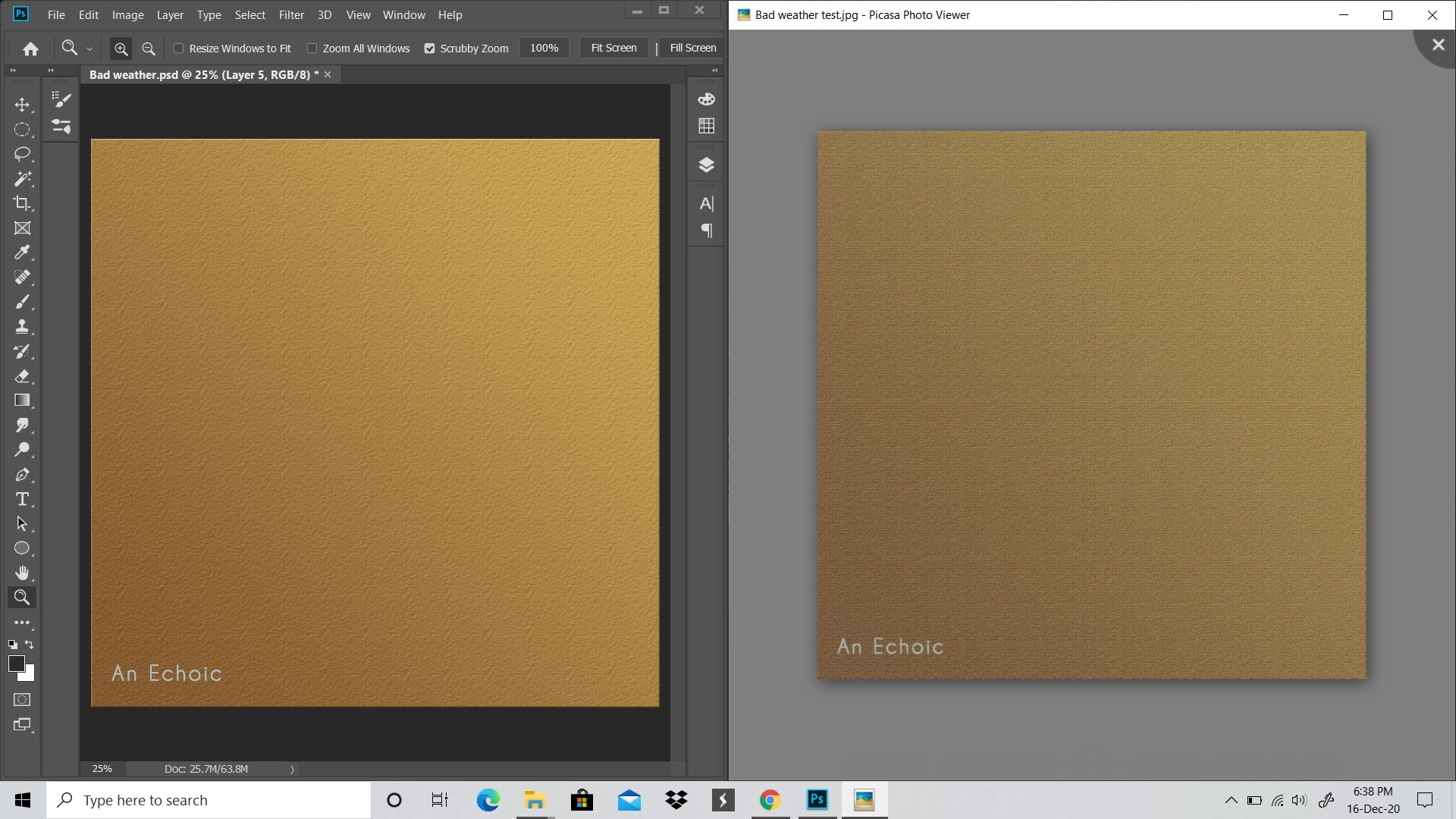Viewport: 1456px width, 819px height.
Task: Open the Filter menu
Action: coord(291,14)
